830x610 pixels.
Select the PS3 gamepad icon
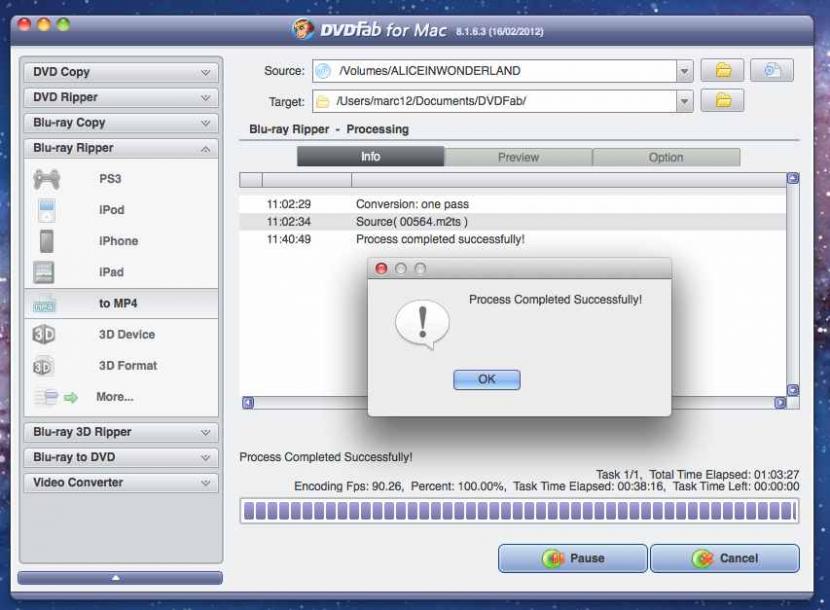coord(47,179)
